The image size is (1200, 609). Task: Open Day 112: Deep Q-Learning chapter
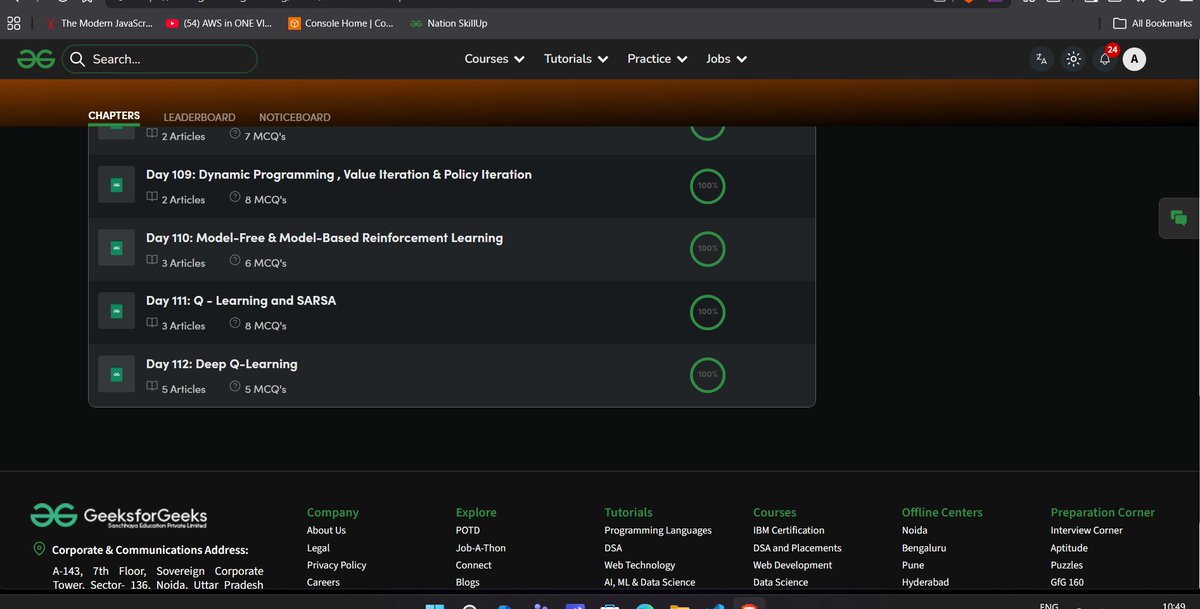[x=222, y=364]
